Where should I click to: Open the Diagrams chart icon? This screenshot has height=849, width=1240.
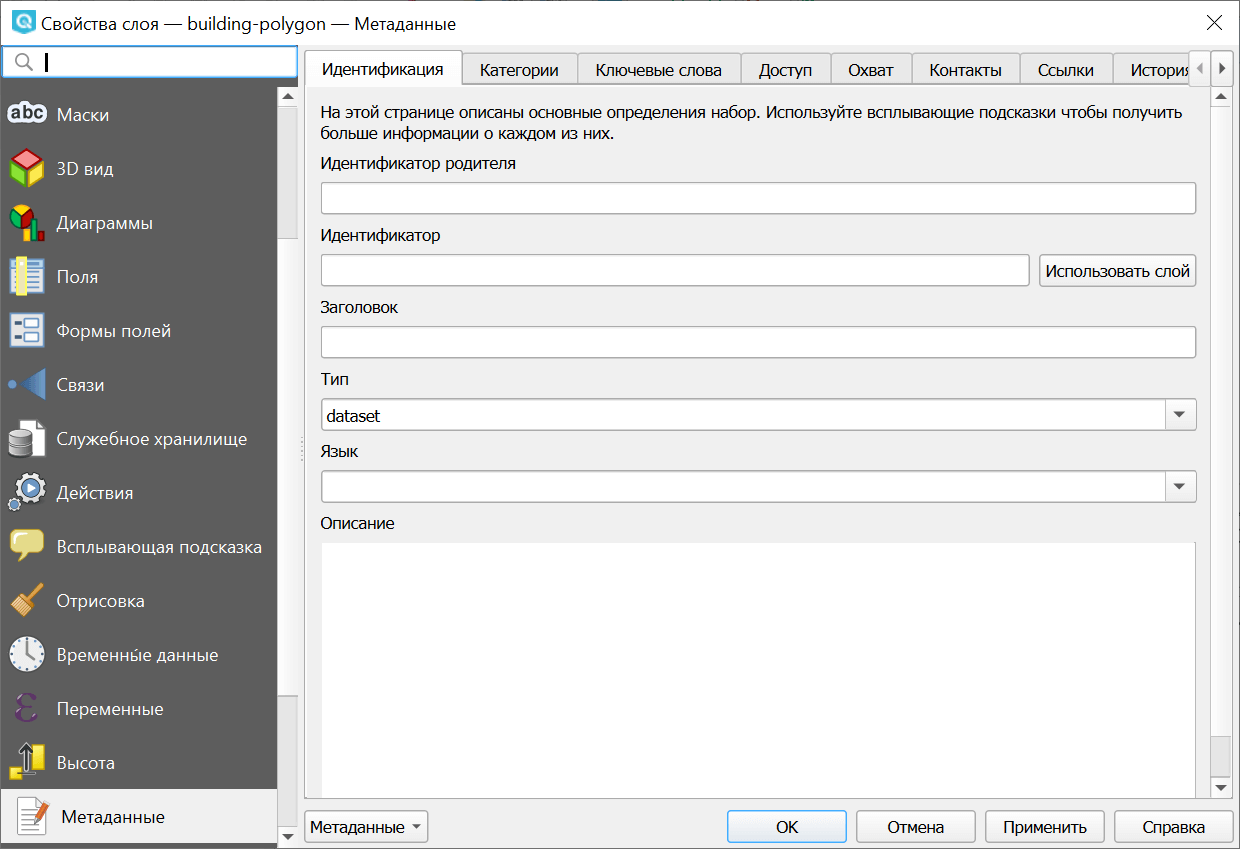[27, 222]
